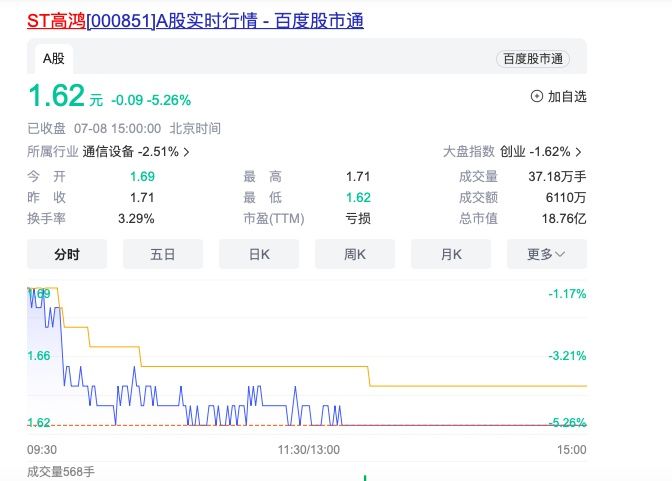
Task: Click the 总市值 value 18.76亿
Action: [564, 219]
